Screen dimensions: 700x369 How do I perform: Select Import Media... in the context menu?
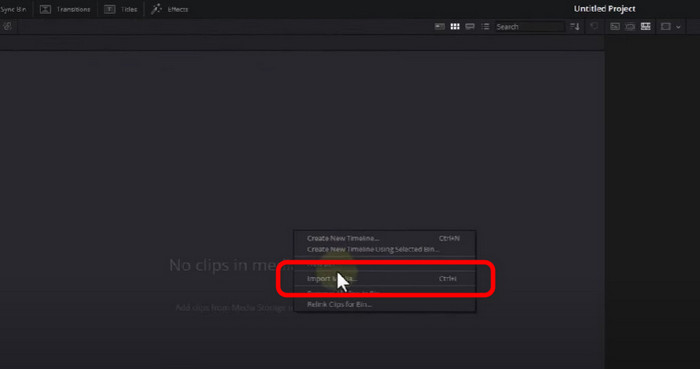[384, 278]
